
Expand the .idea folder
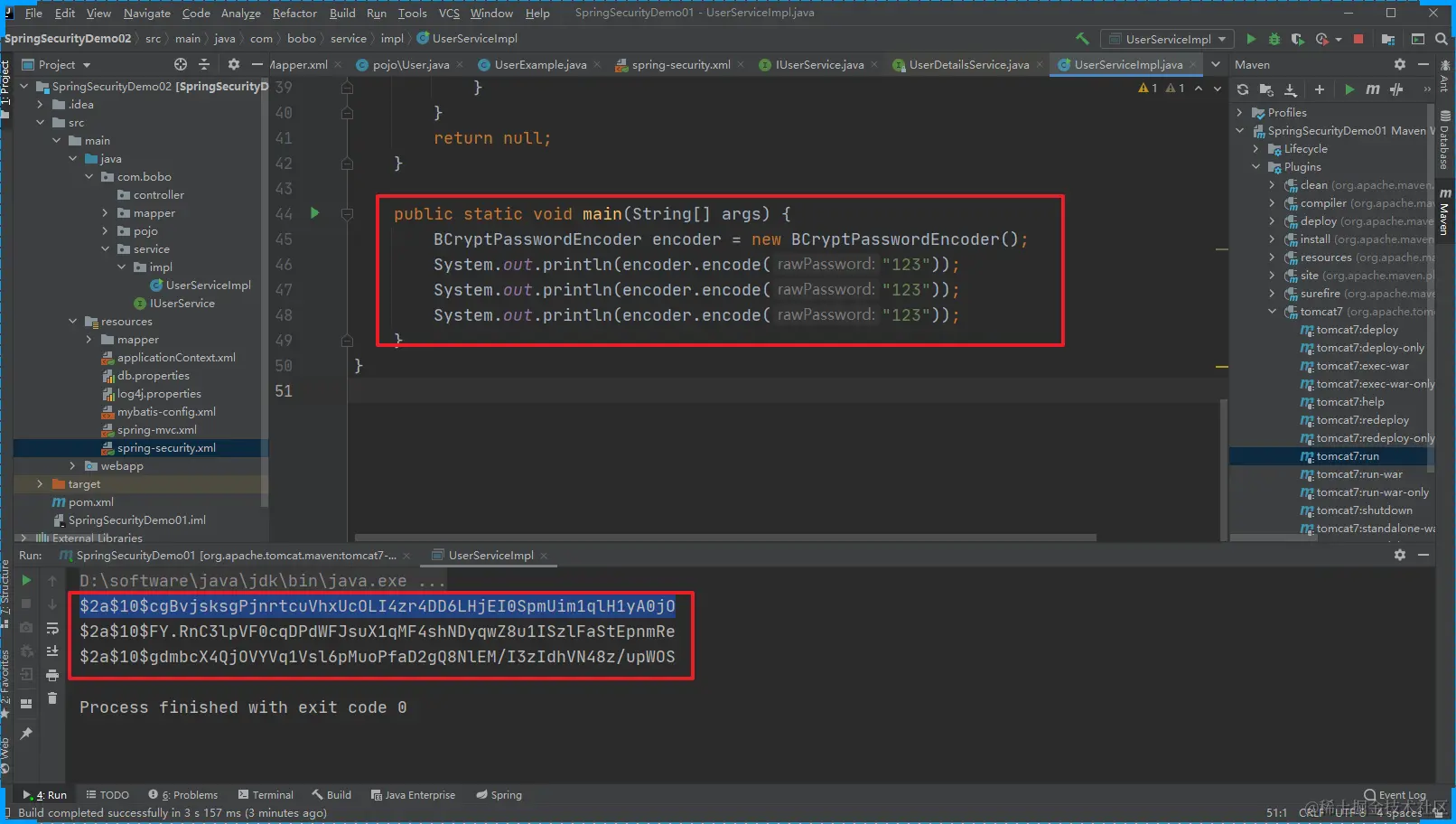click(x=41, y=105)
